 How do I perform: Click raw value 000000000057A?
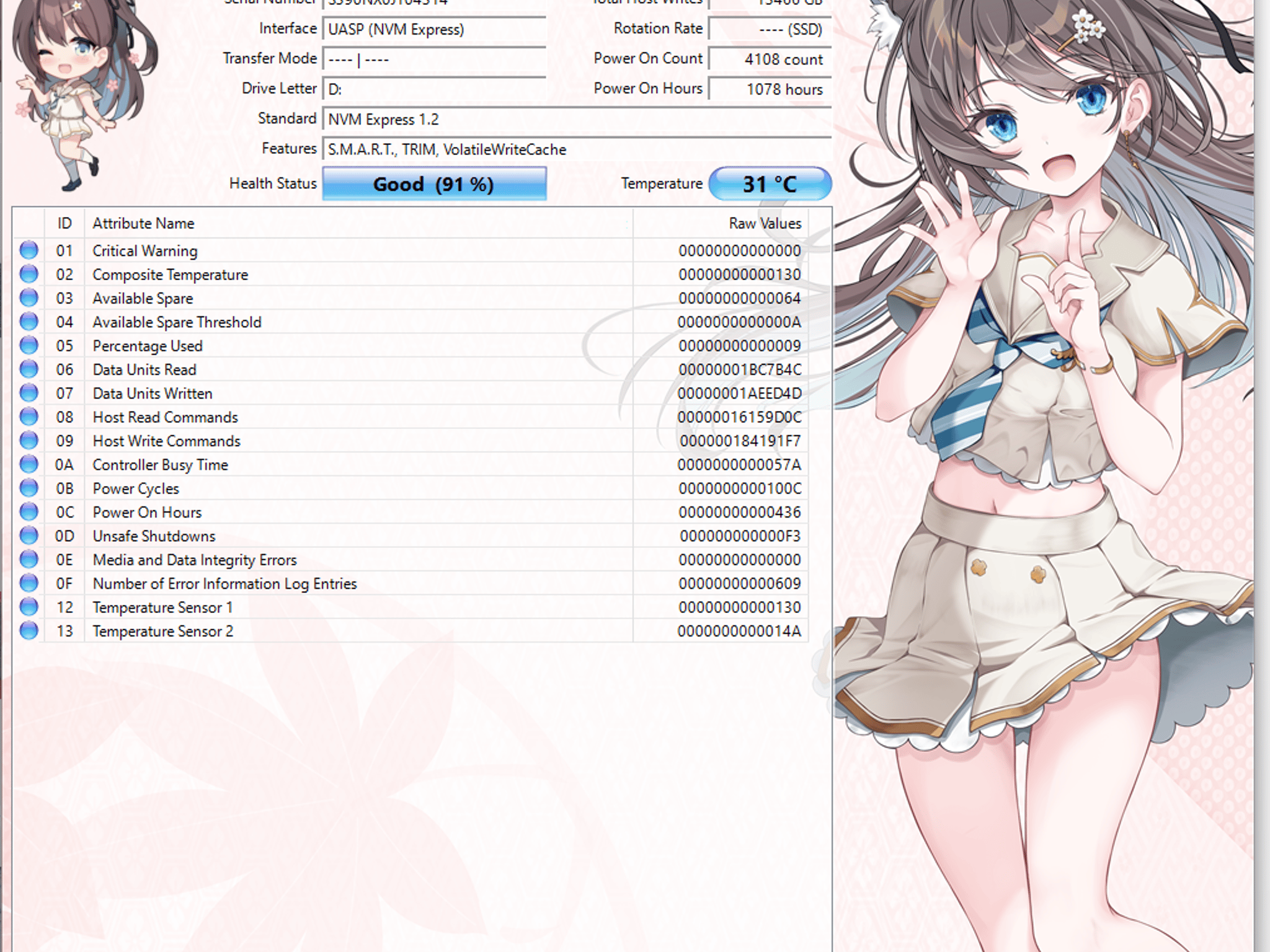click(739, 465)
